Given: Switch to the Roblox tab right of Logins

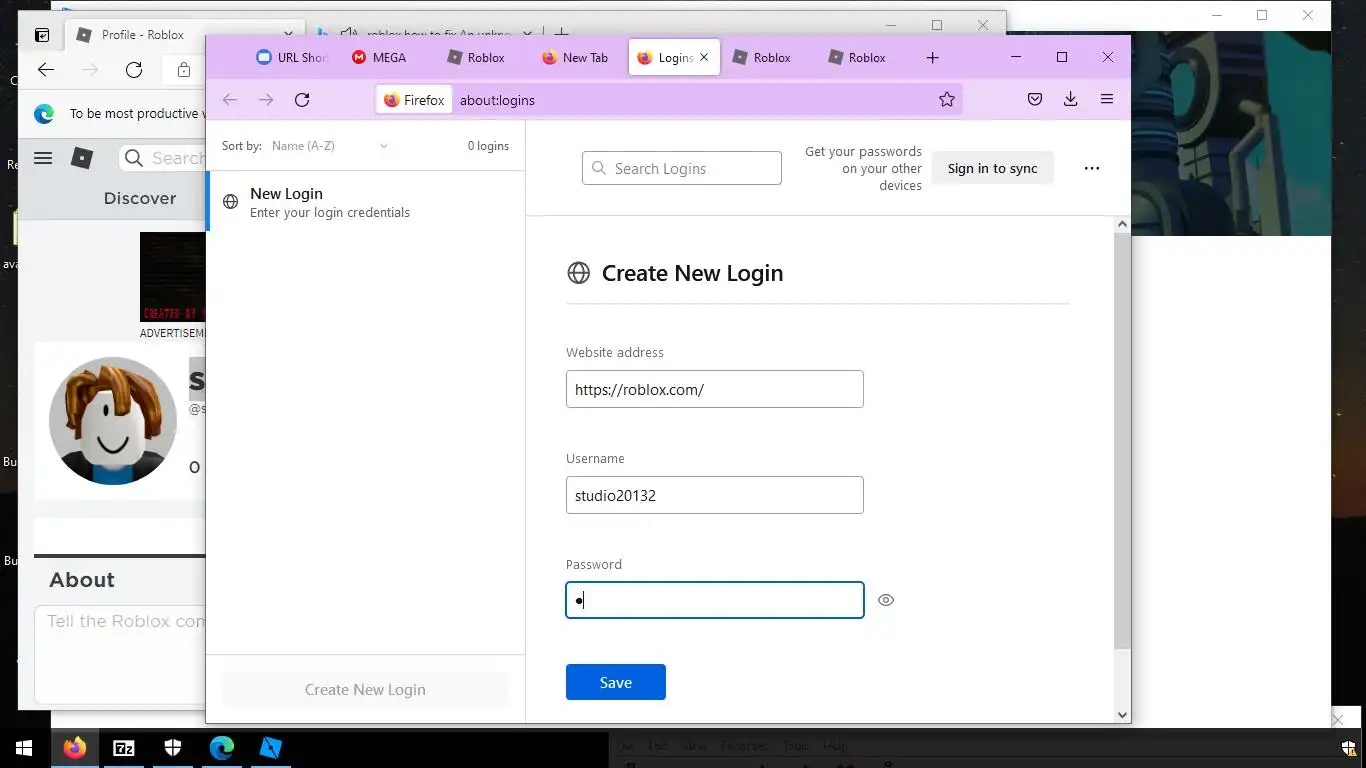Looking at the screenshot, I should pyautogui.click(x=762, y=58).
